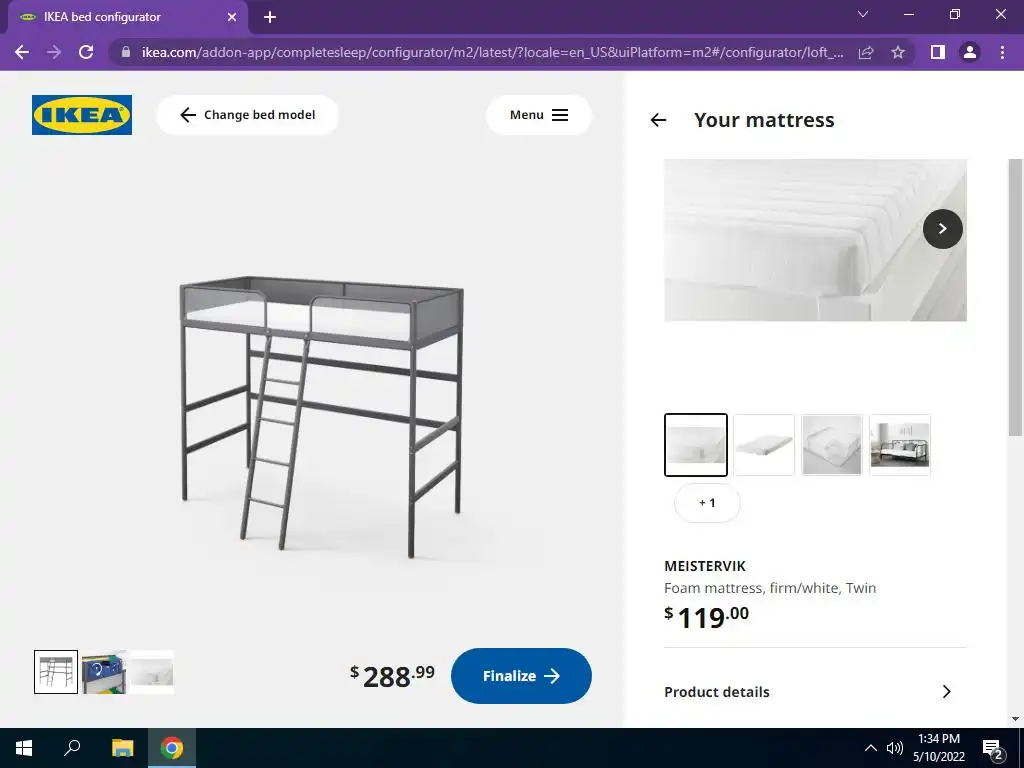The image size is (1024, 768).
Task: Click the IKEA logo
Action: click(x=82, y=115)
